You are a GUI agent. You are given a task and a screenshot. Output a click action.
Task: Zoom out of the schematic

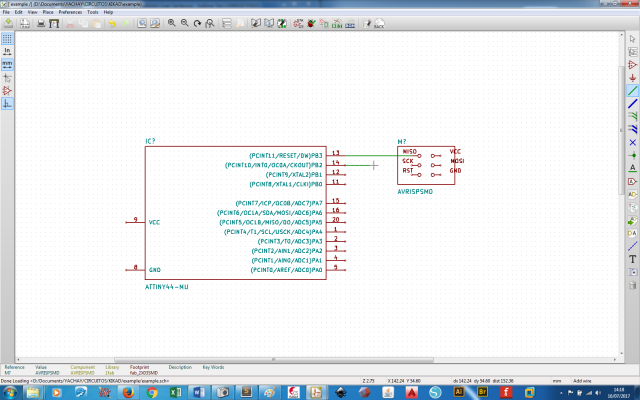(185, 23)
